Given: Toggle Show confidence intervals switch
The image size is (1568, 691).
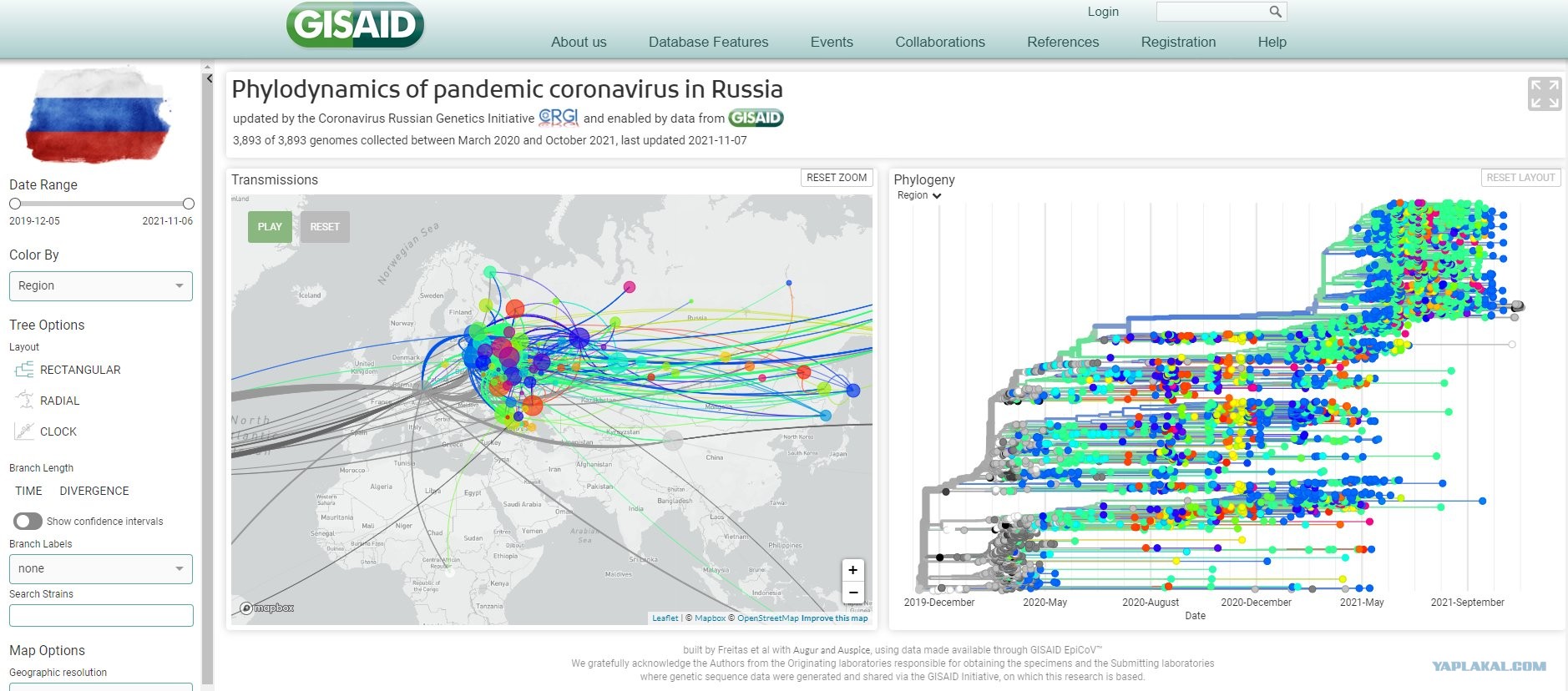Looking at the screenshot, I should [28, 521].
